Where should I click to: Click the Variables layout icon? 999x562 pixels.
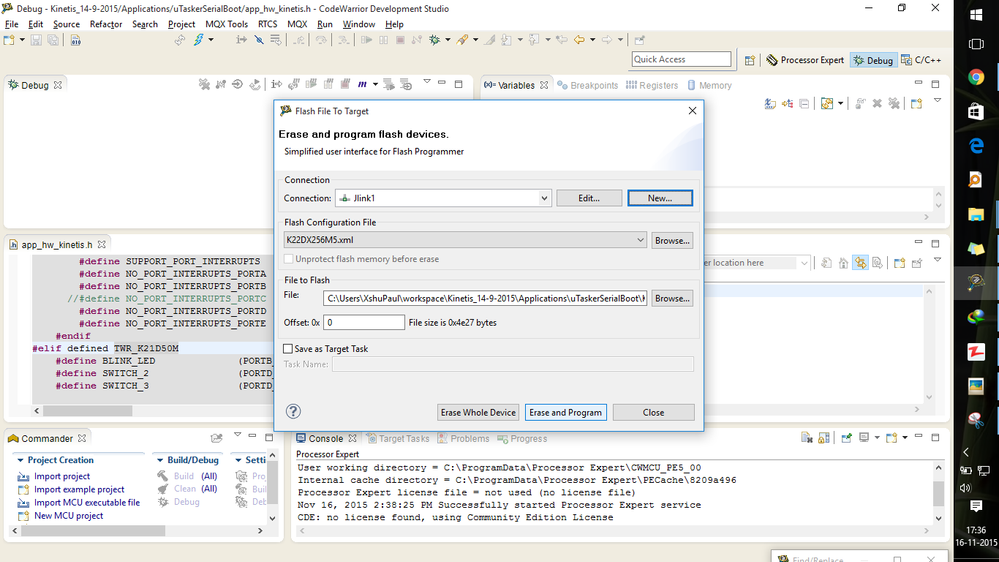tap(827, 103)
